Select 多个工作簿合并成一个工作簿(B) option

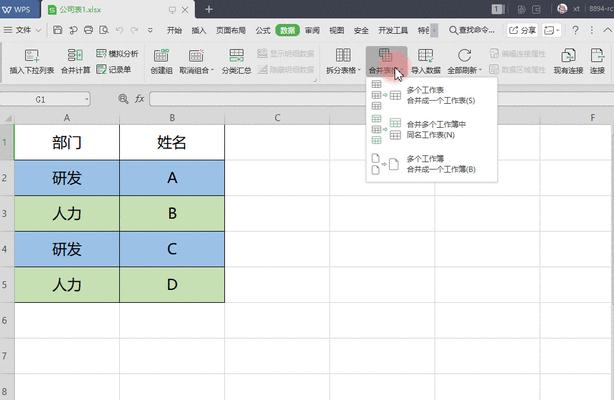pos(440,164)
